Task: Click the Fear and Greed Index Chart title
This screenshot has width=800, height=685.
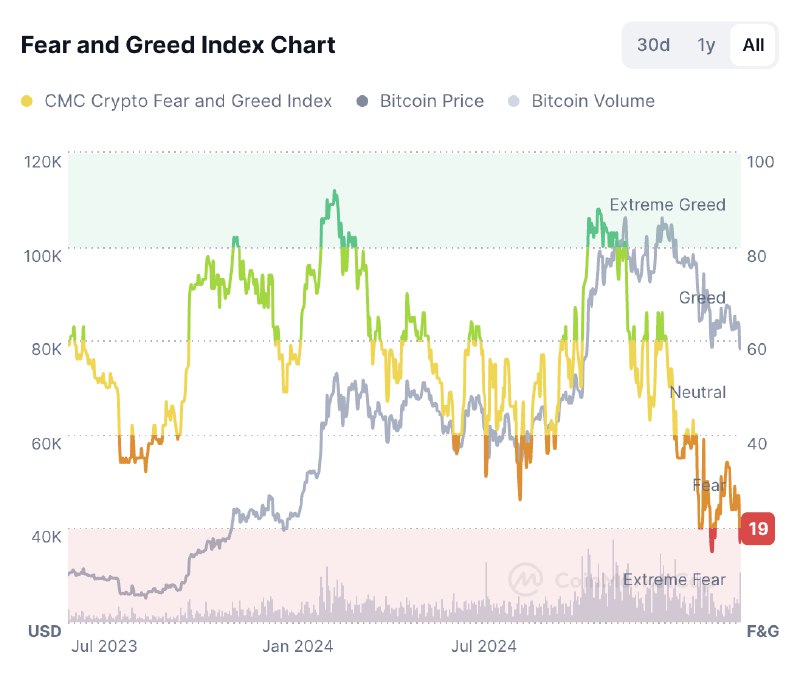Action: (x=178, y=45)
